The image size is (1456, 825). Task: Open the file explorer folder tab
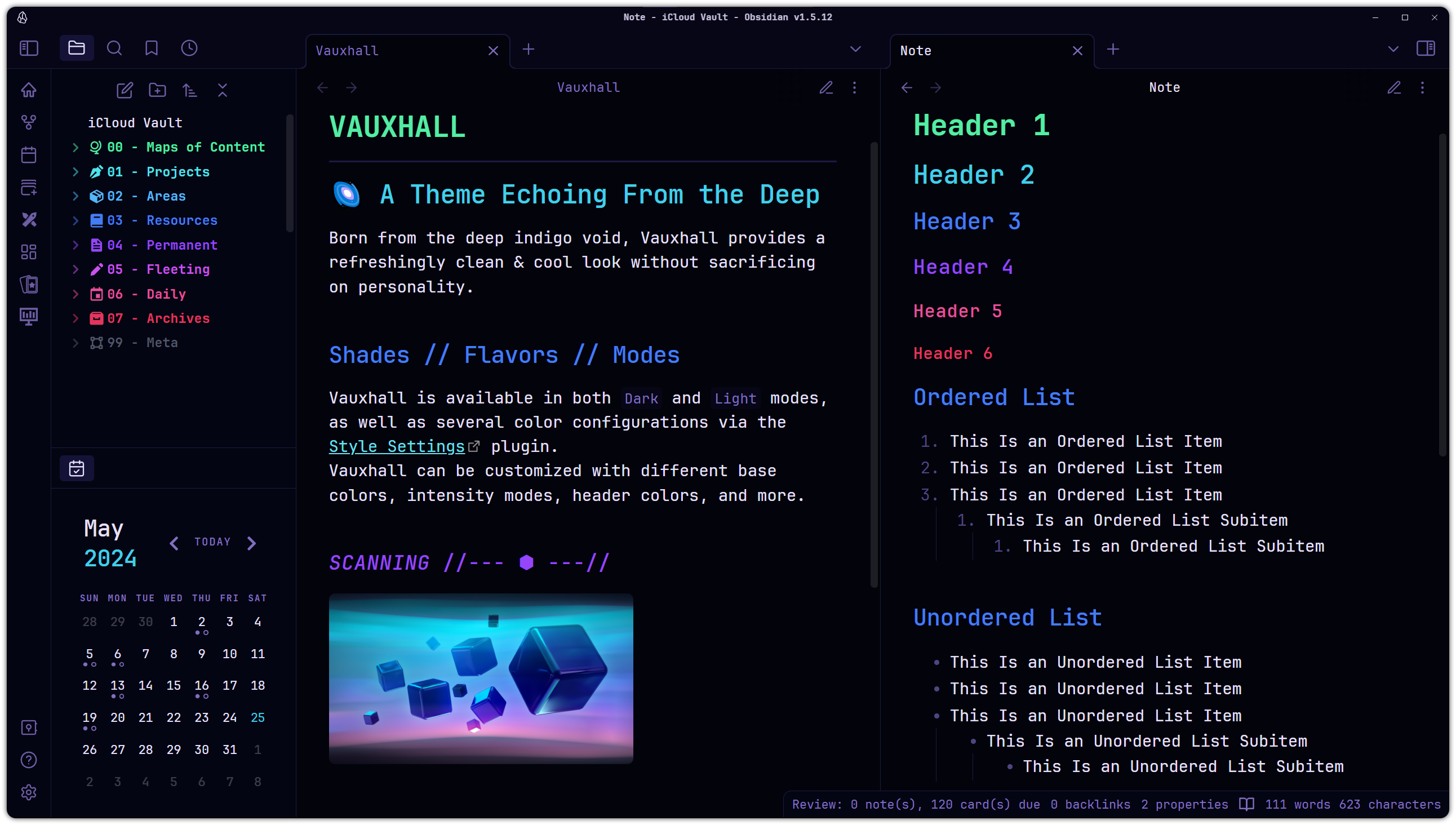77,48
